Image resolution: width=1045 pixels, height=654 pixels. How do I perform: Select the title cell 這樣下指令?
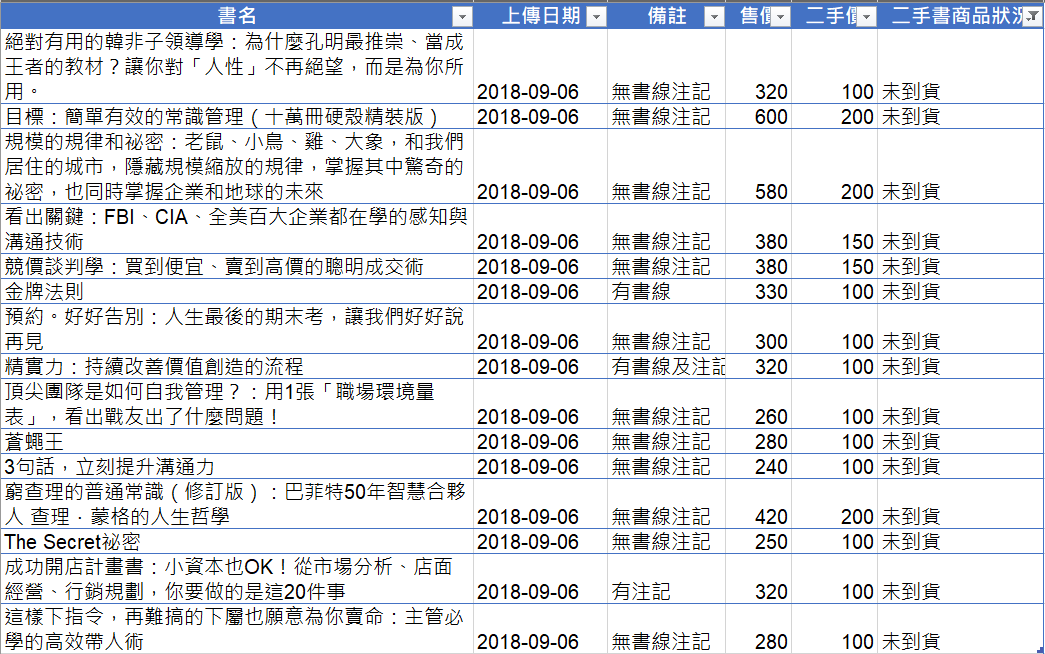pos(237,629)
